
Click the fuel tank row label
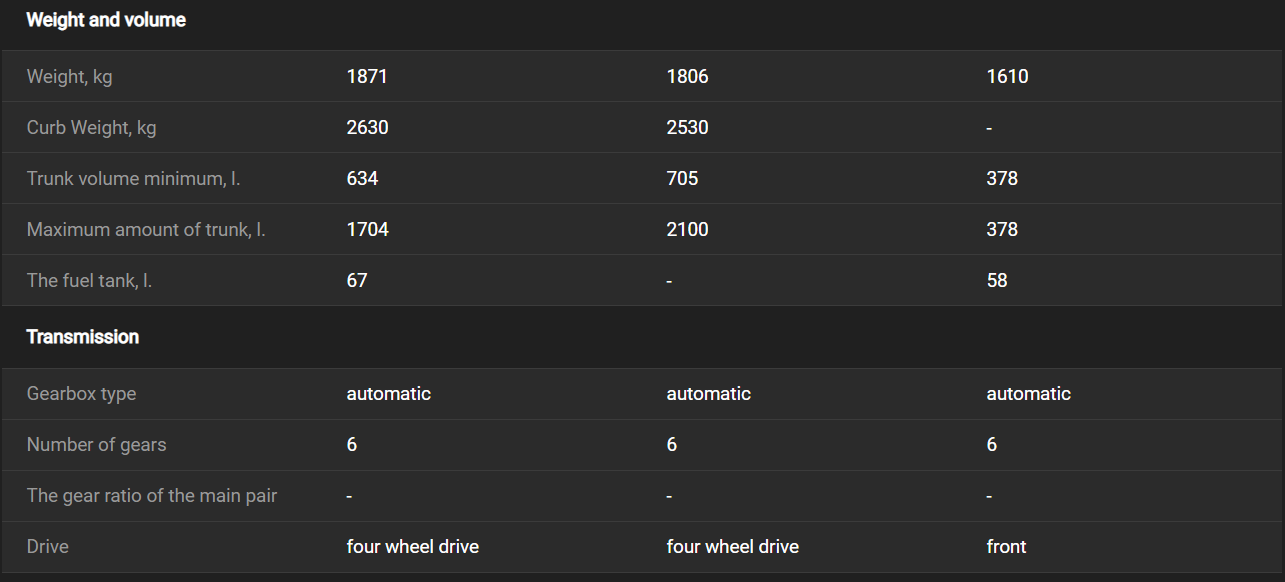(89, 281)
